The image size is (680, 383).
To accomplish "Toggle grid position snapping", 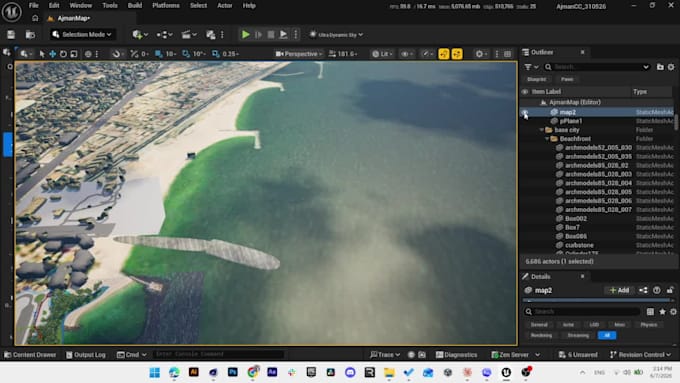I will [x=159, y=54].
